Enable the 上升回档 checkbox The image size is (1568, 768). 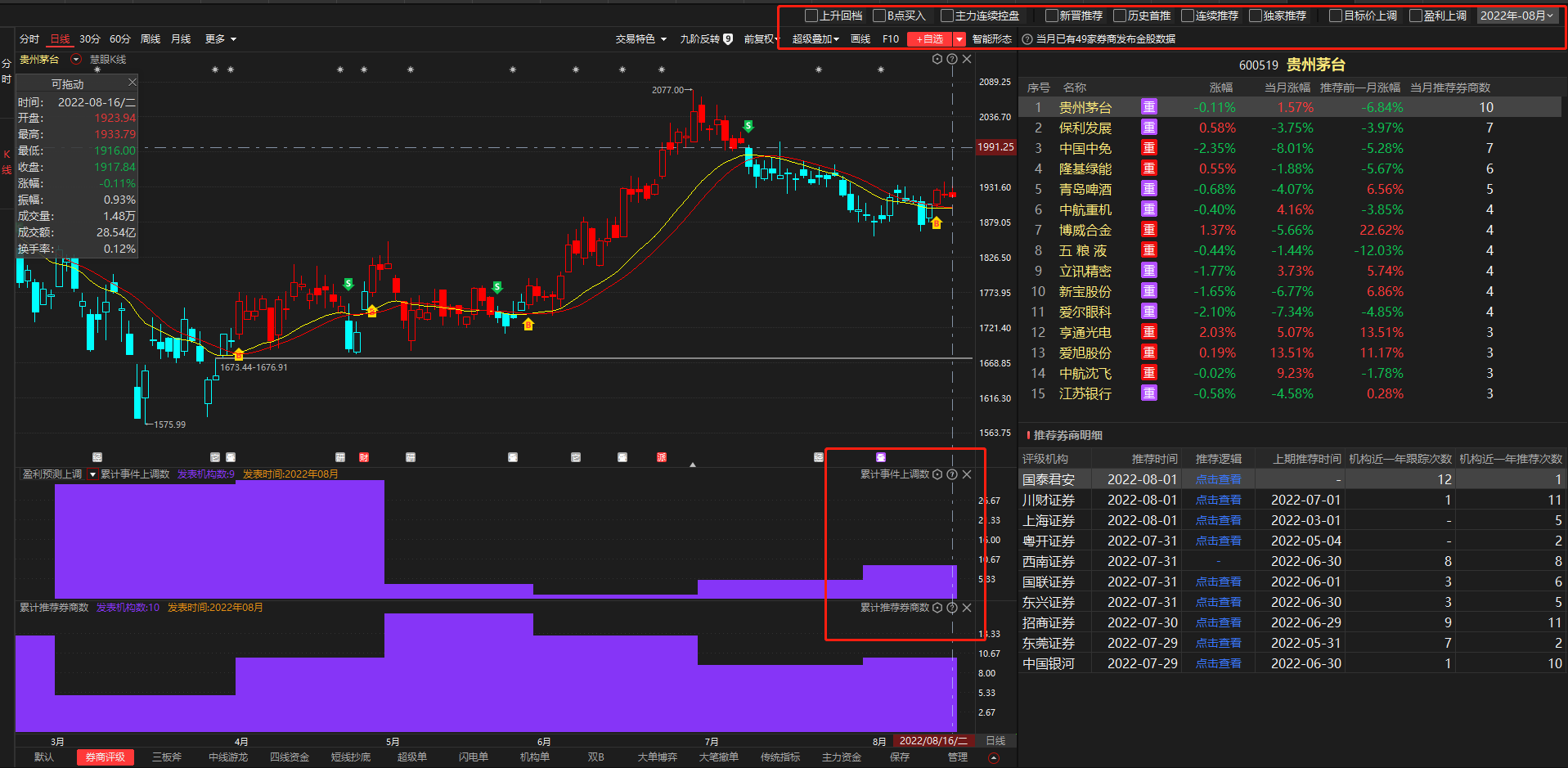811,16
